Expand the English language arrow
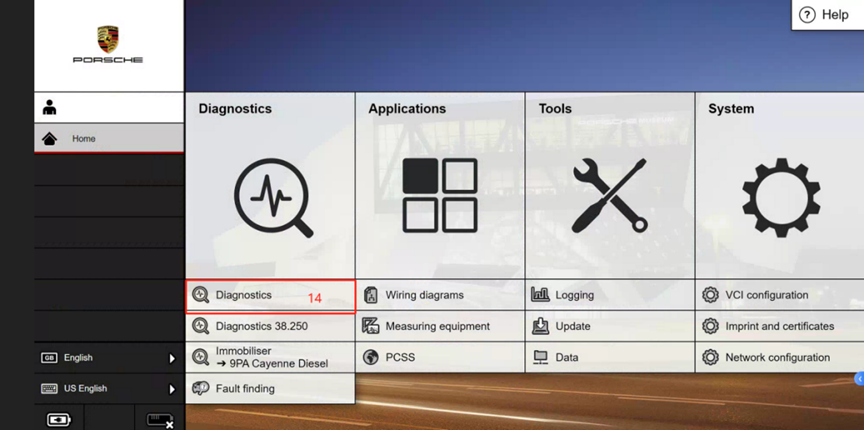 point(172,358)
